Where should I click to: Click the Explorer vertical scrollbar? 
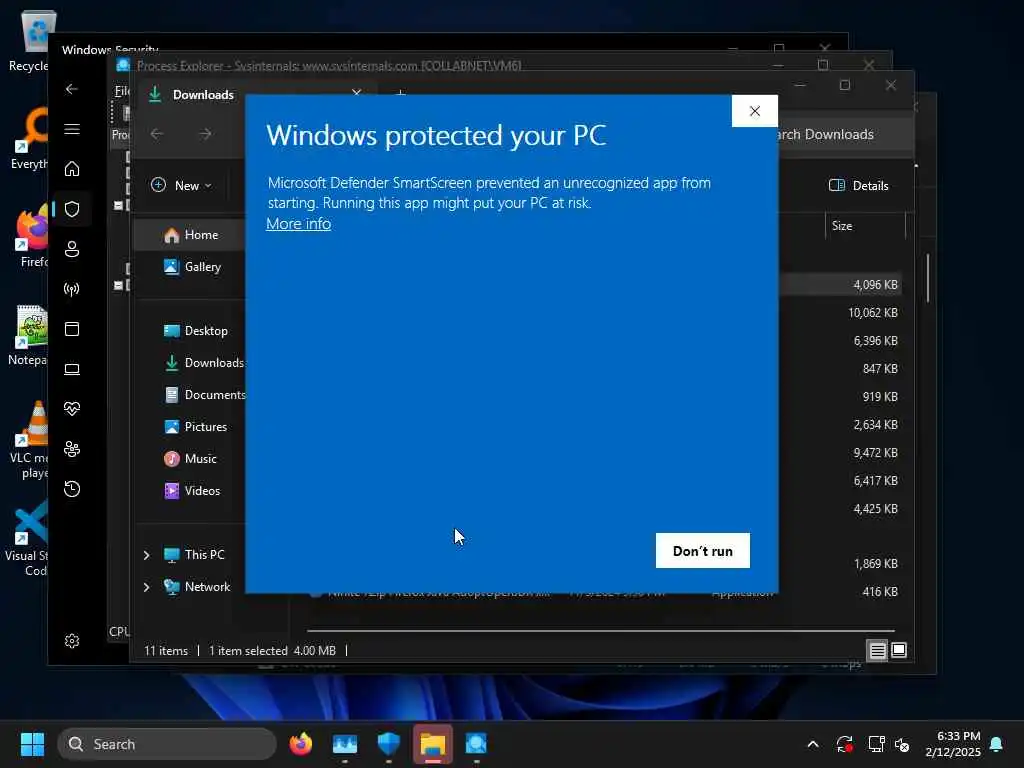click(928, 278)
